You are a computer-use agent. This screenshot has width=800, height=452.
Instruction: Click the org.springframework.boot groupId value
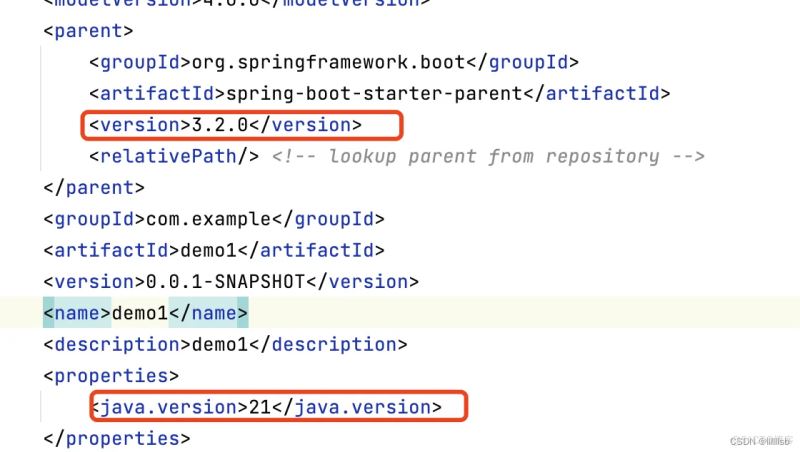(328, 62)
